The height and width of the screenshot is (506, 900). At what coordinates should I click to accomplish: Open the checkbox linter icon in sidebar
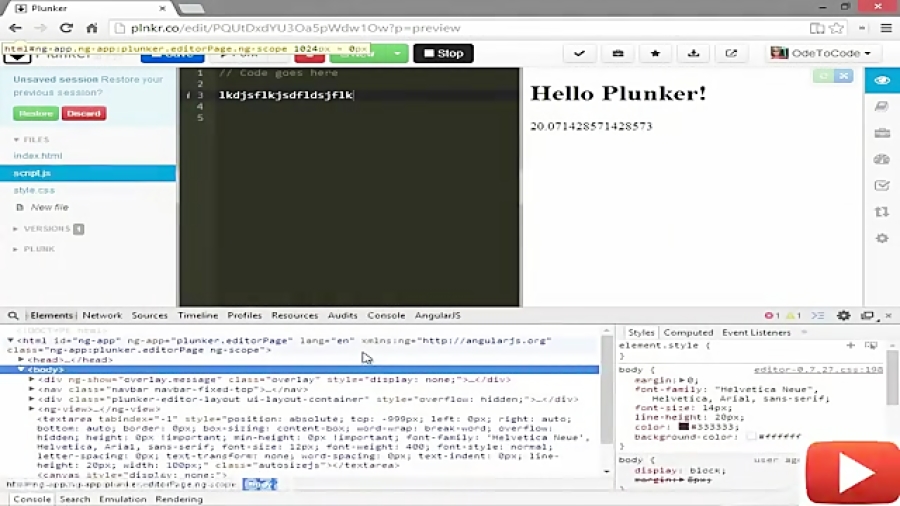tap(882, 185)
